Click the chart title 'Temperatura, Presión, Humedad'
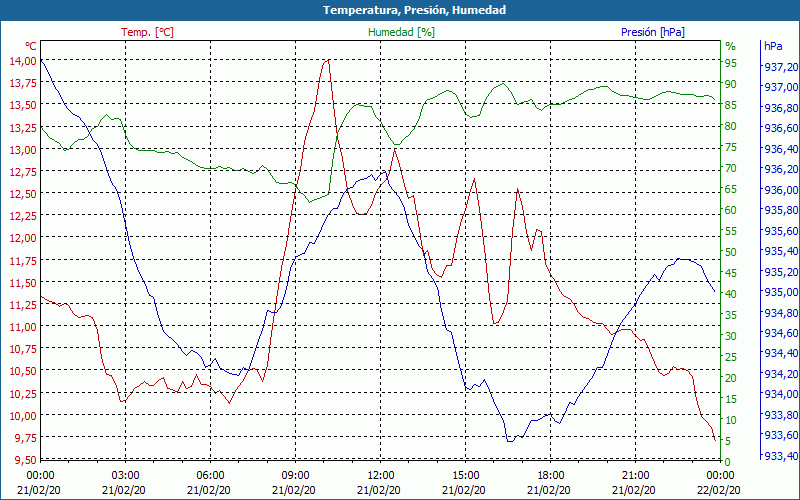 point(414,10)
